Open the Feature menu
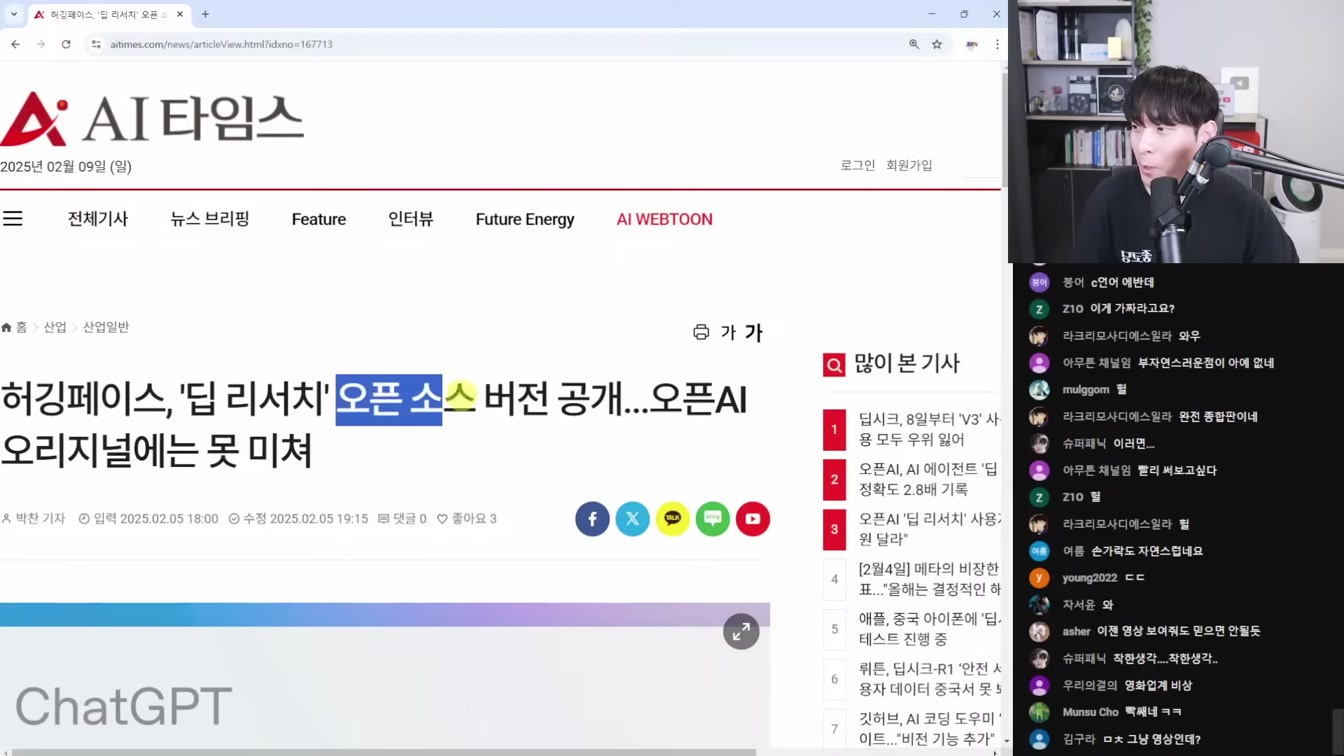 (319, 219)
